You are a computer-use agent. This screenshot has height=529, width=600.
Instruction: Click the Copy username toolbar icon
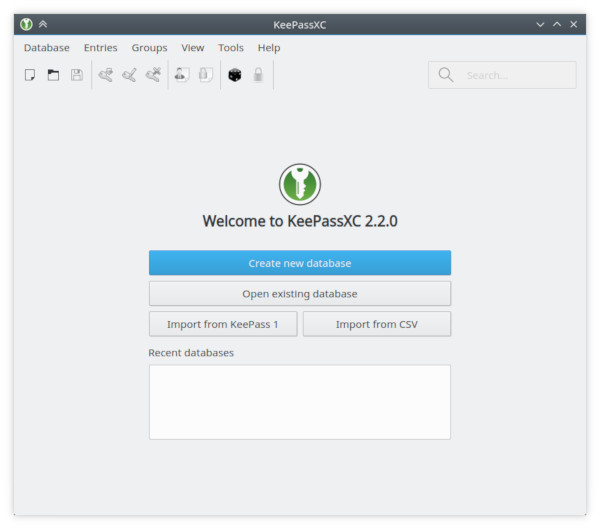182,75
